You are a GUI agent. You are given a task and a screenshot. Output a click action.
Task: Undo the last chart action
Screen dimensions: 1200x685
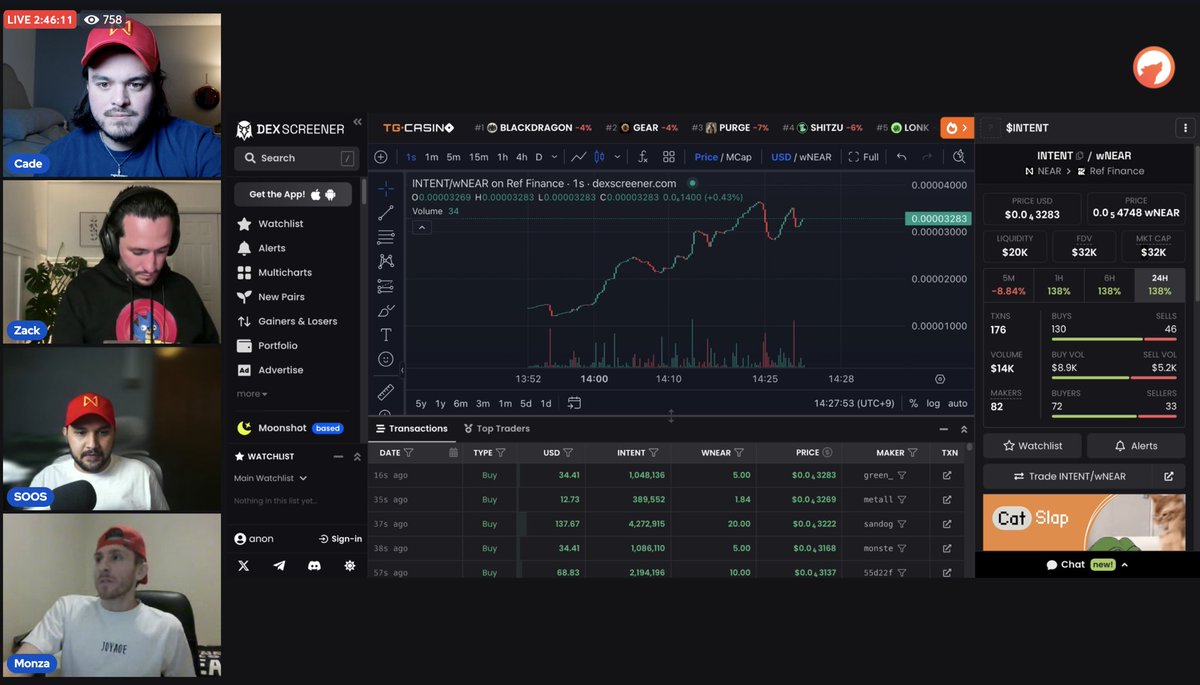901,157
